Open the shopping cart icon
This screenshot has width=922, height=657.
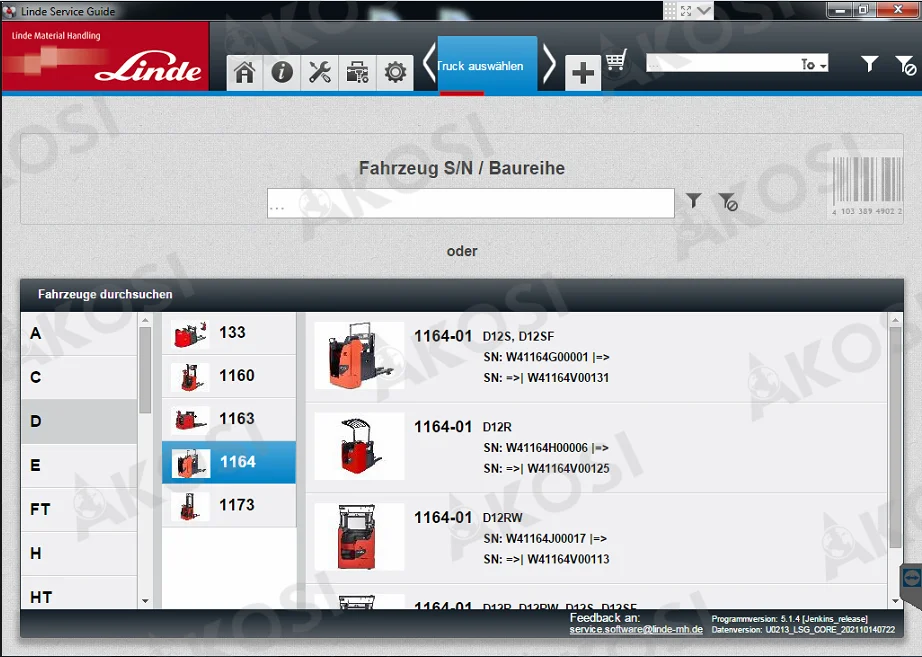(616, 62)
